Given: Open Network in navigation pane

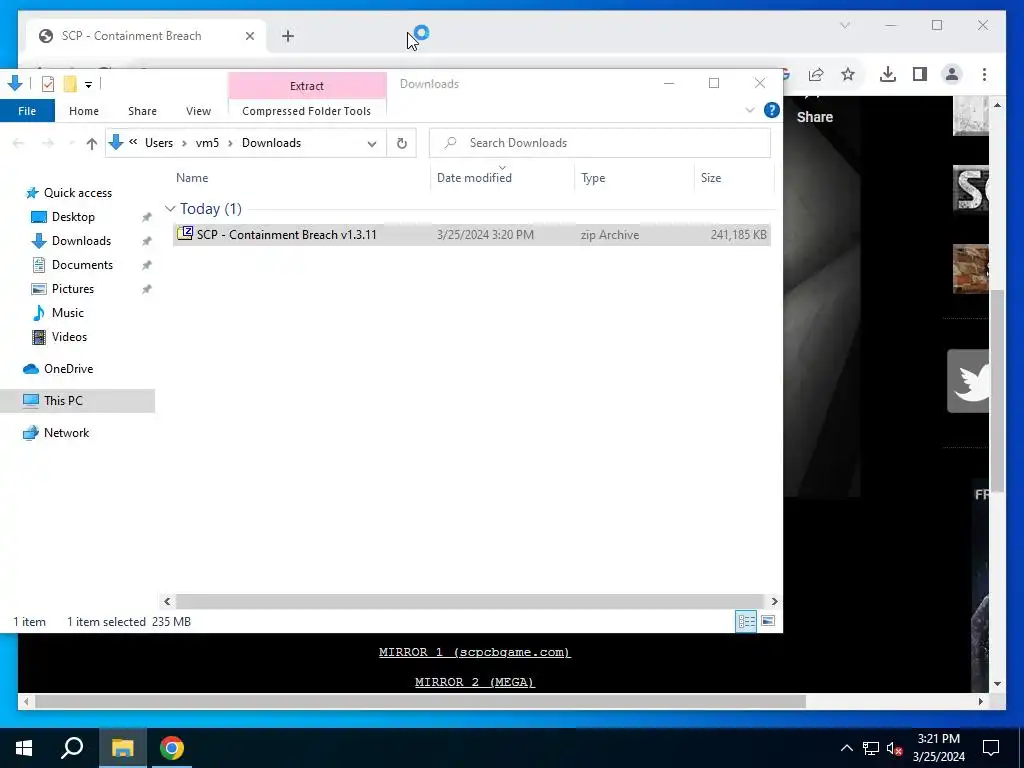Looking at the screenshot, I should pyautogui.click(x=66, y=433).
